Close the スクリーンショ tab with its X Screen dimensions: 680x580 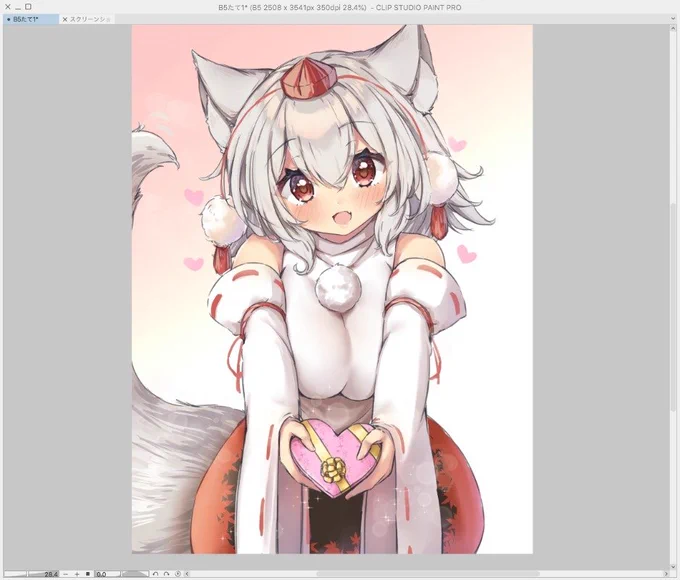tap(65, 20)
